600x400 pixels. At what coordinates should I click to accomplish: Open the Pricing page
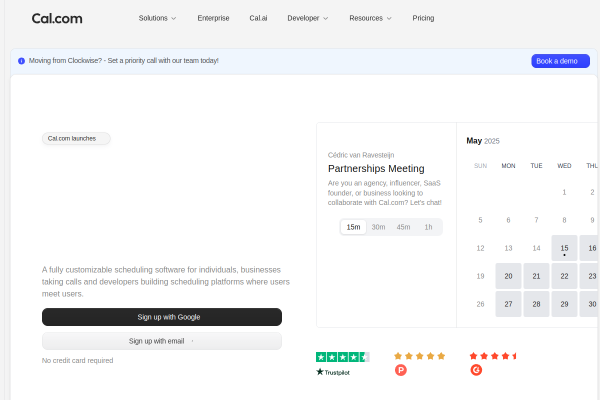pyautogui.click(x=423, y=18)
